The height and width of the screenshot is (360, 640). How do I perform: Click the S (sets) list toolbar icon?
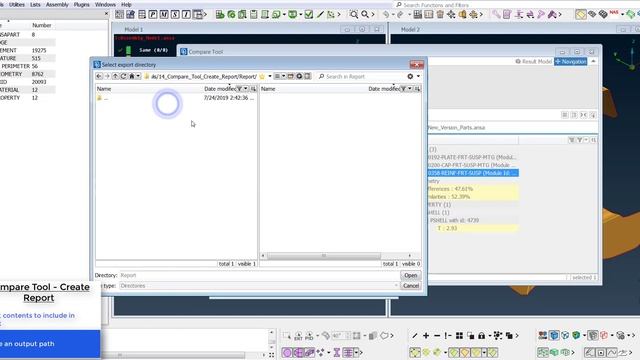tap(175, 15)
